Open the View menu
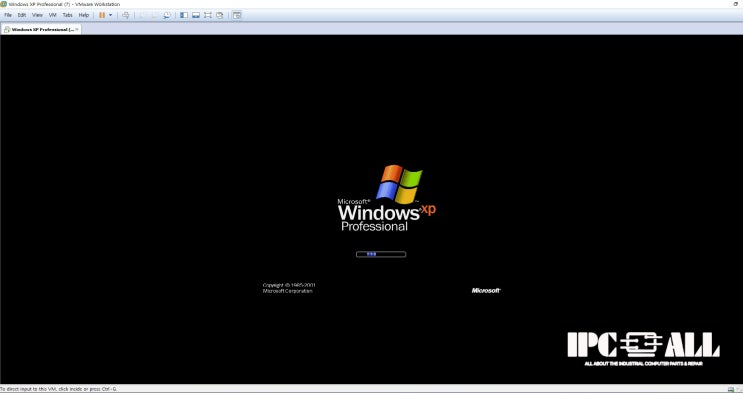 (37, 15)
